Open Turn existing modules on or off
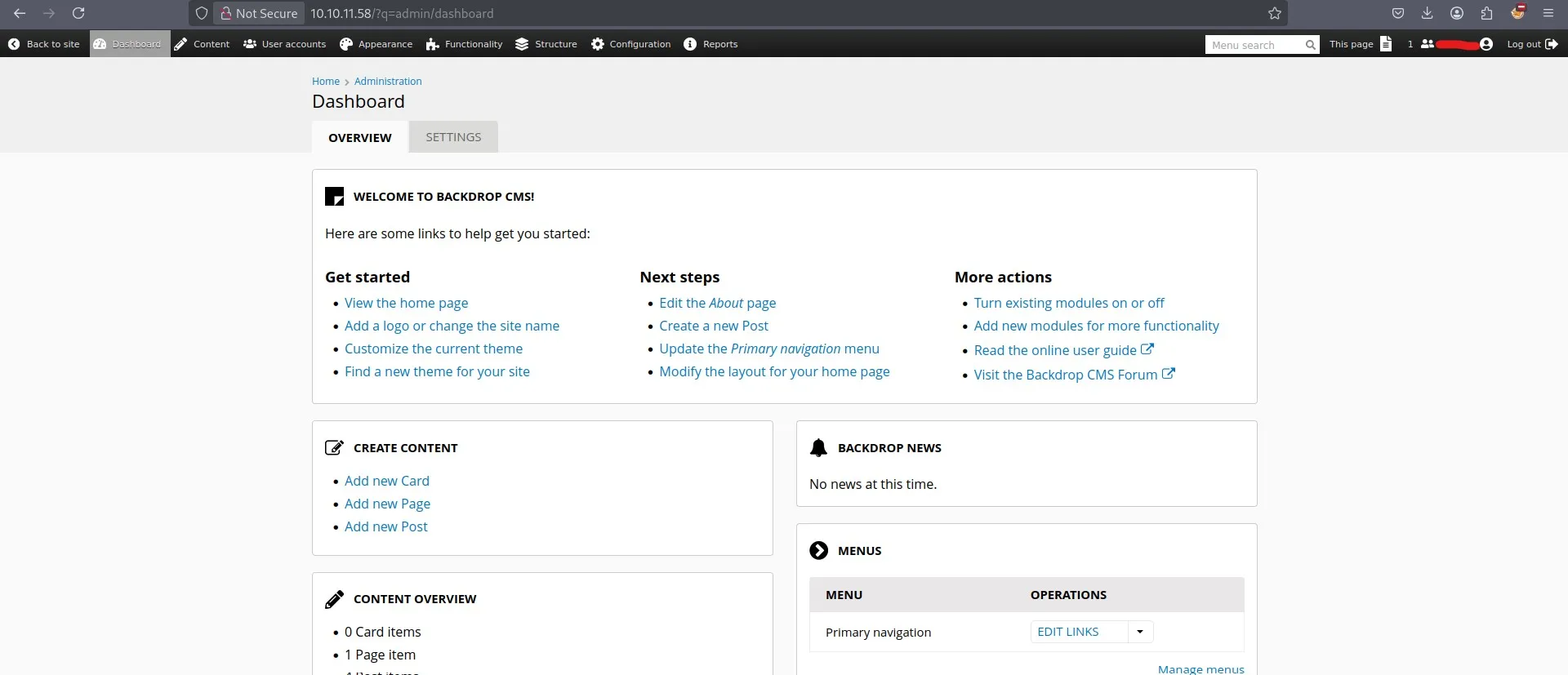The width and height of the screenshot is (1568, 675). click(1069, 303)
